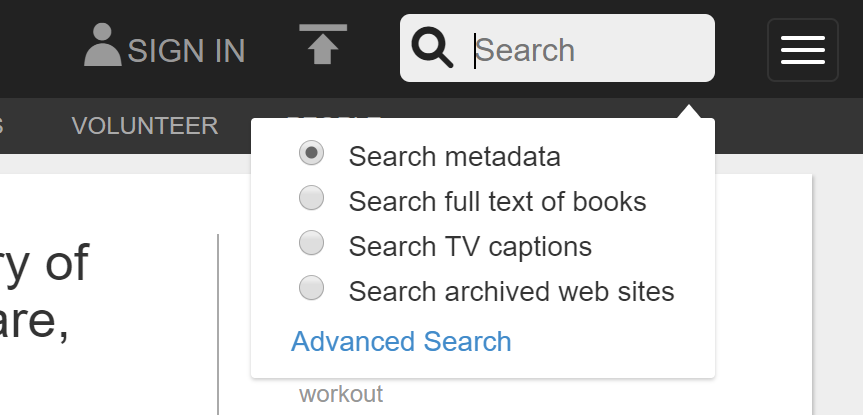This screenshot has height=415, width=863.
Task: Click the user silhouette icon
Action: pyautogui.click(x=102, y=45)
